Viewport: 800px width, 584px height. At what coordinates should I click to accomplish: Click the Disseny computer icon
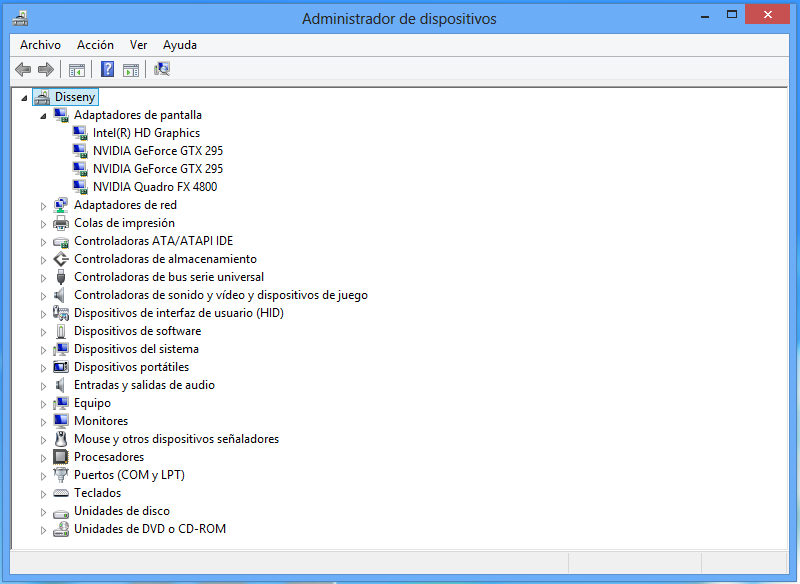(x=42, y=97)
